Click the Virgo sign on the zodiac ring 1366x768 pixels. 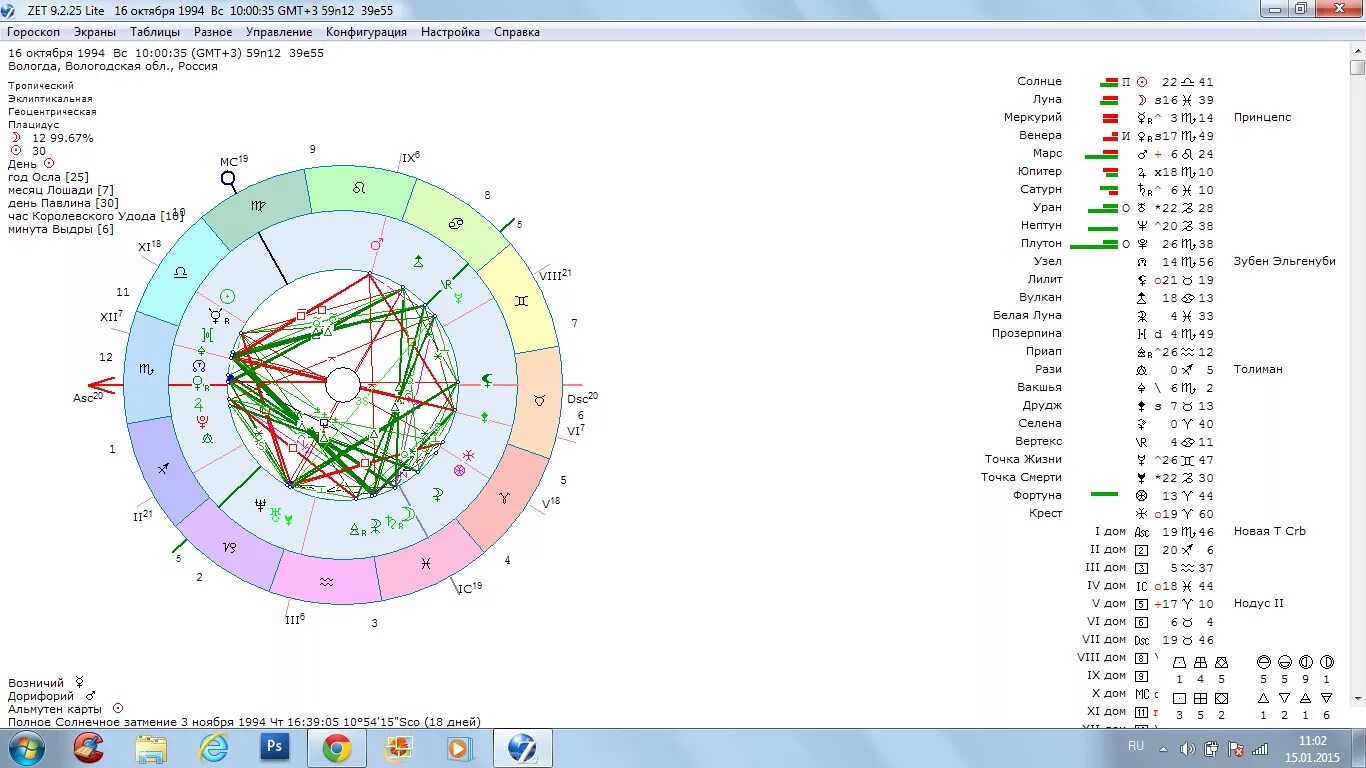[x=259, y=206]
